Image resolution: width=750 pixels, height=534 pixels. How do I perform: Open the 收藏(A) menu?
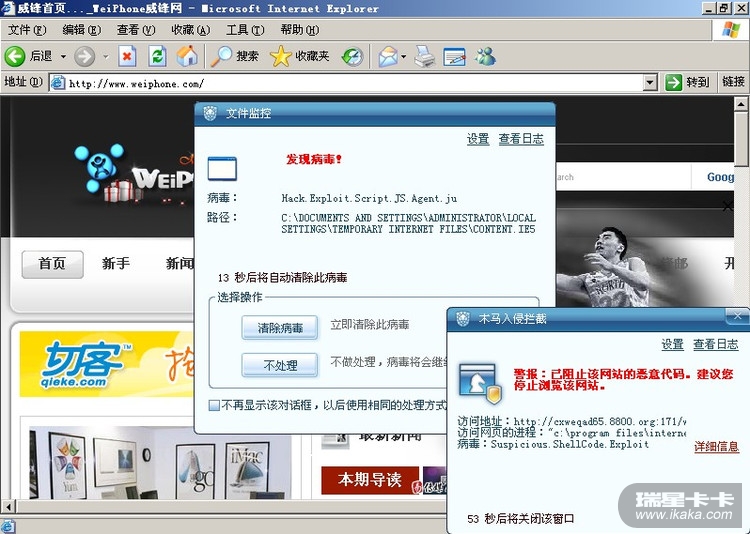190,30
